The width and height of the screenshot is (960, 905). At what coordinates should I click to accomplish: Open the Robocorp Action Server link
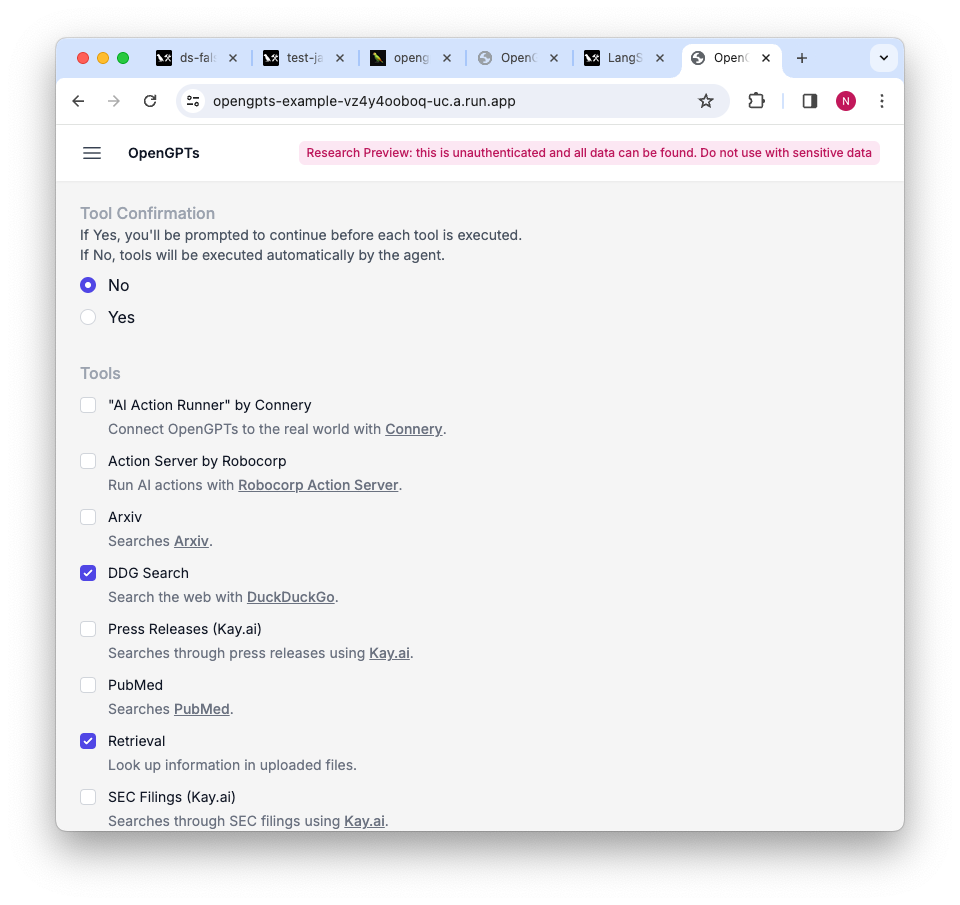coord(318,485)
